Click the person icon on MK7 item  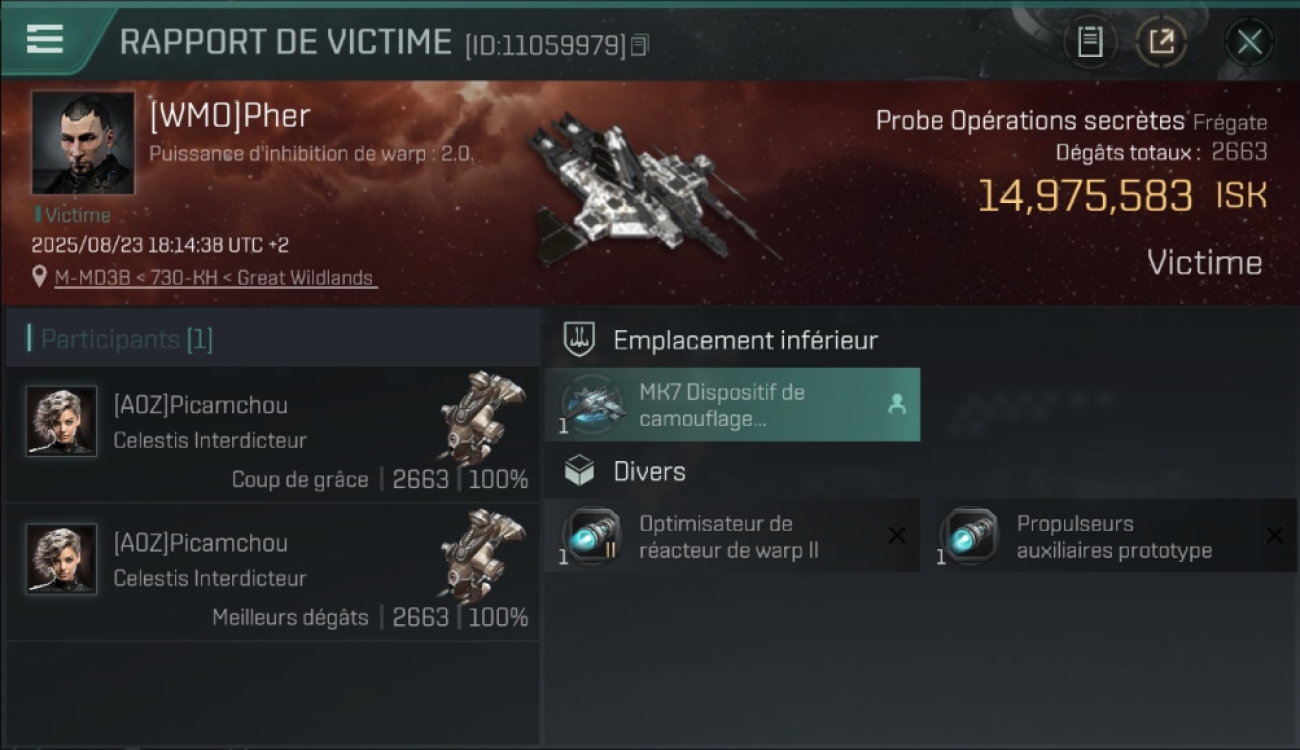896,404
